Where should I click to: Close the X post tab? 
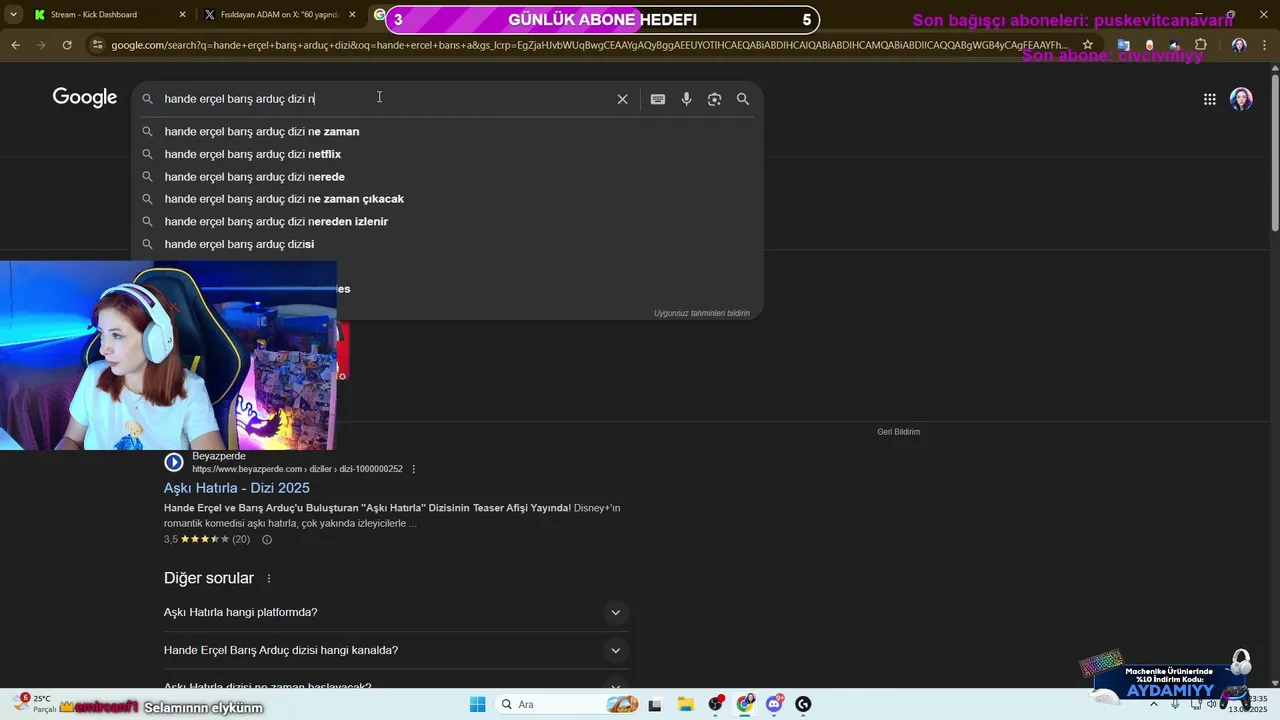pos(352,14)
